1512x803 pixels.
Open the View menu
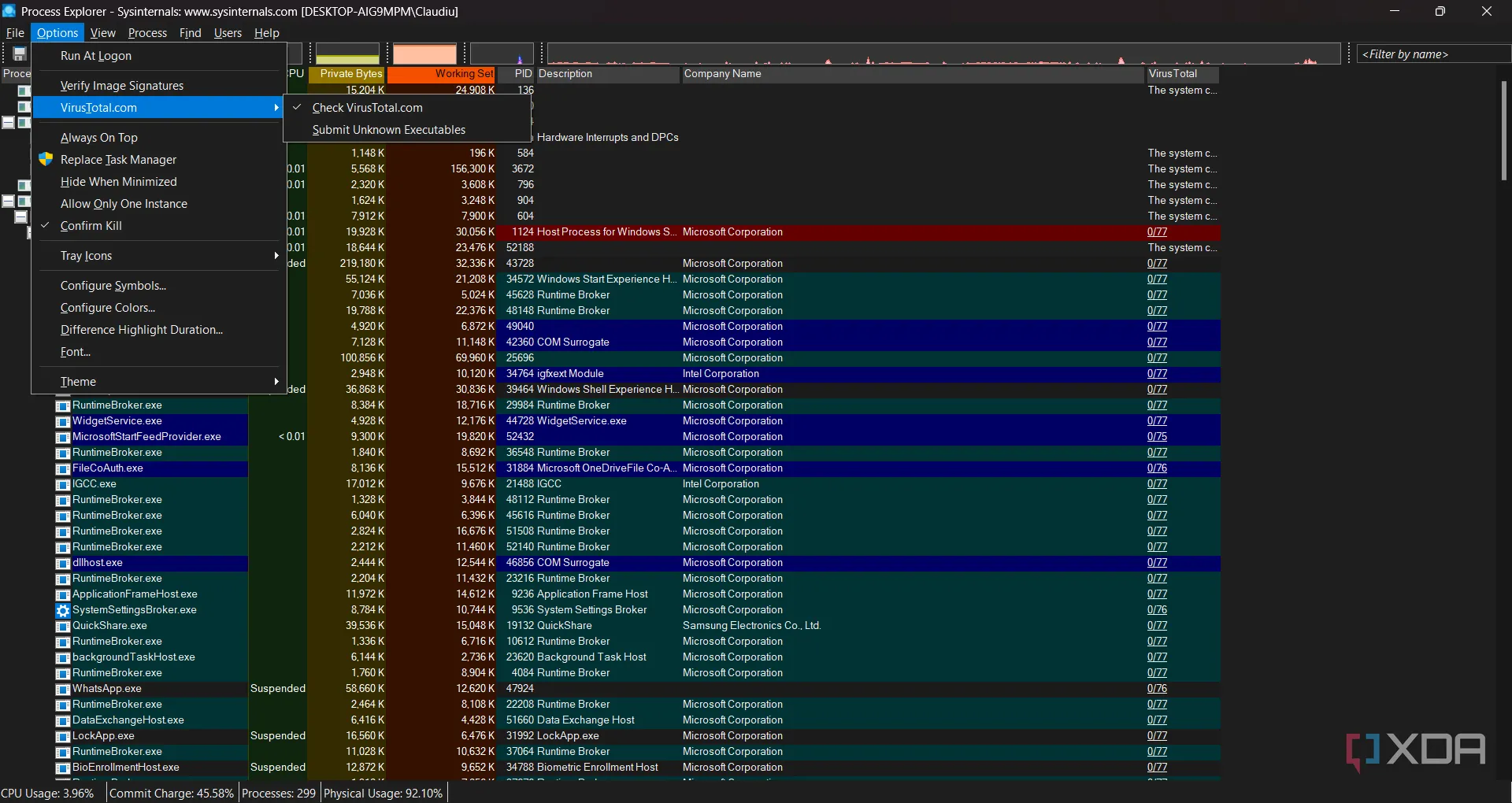pos(102,33)
